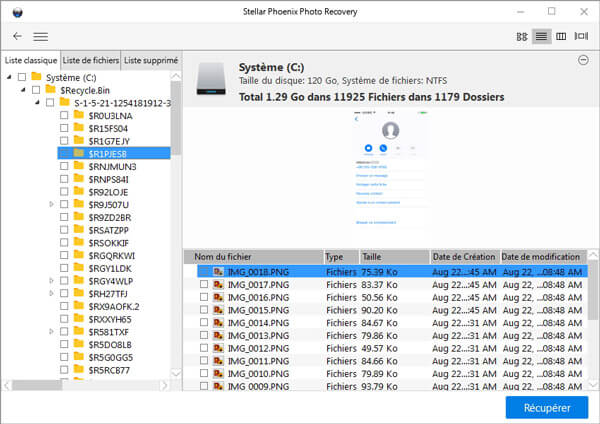Check the IMG_0010.PNG file checkbox
The image size is (600, 424).
coord(204,373)
